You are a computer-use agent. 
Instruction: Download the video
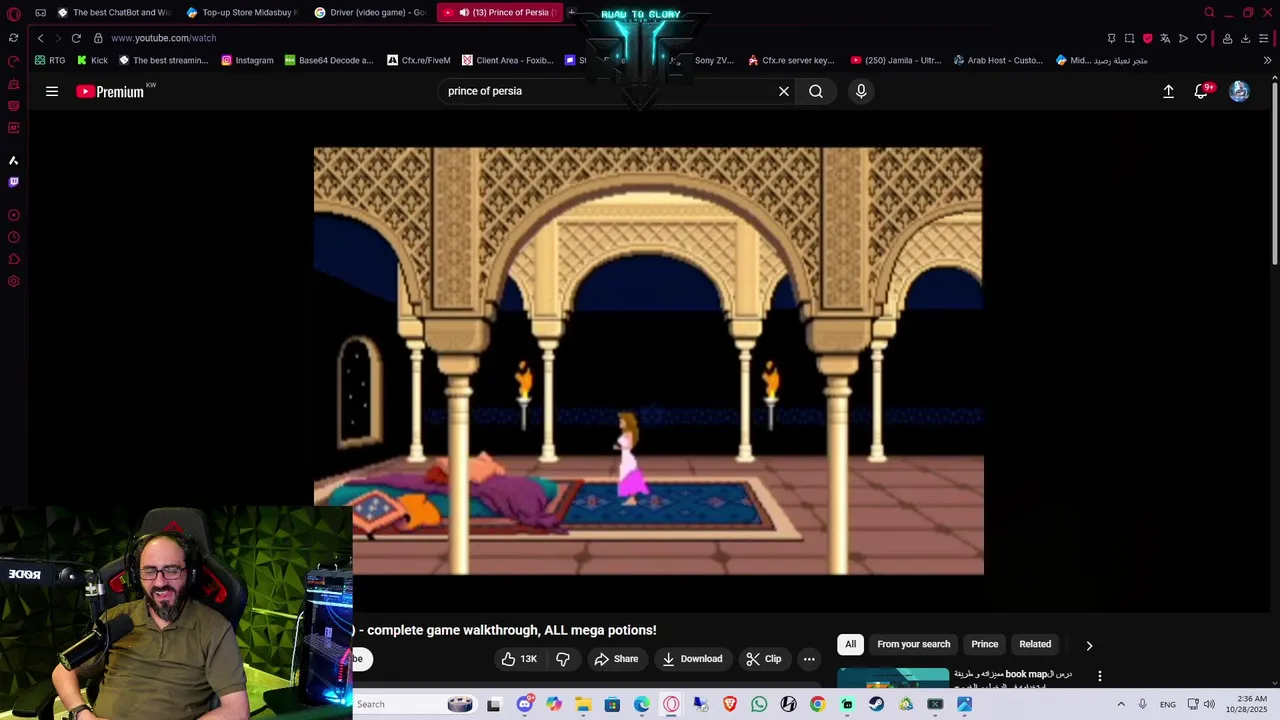[x=692, y=659]
